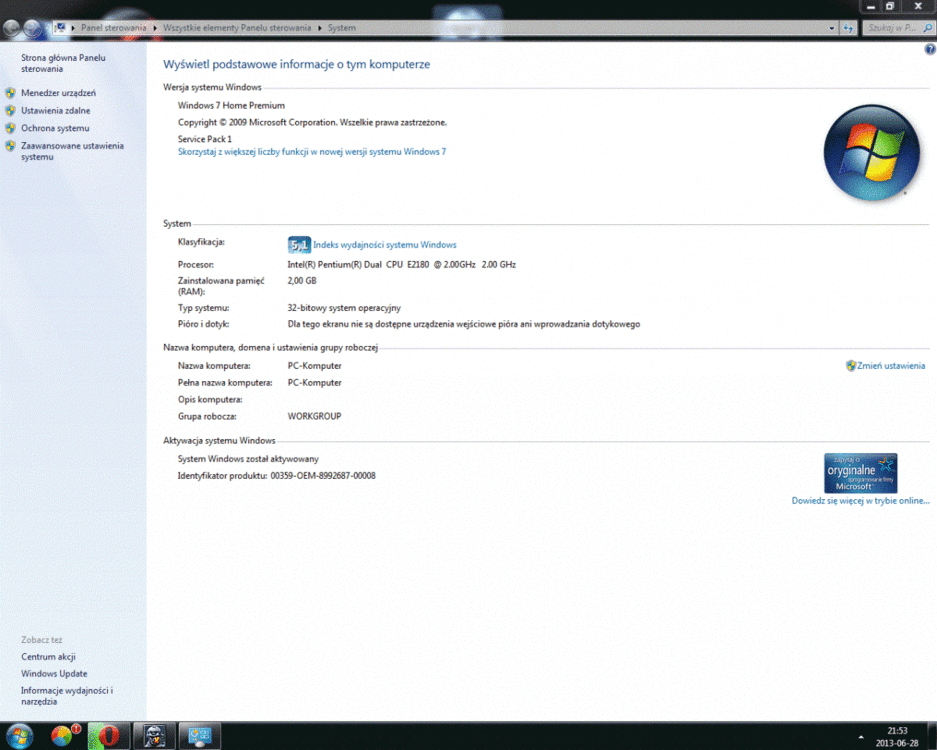Click shield icon beside Menedżer urządzeń
Screen dimensions: 937x750
[10, 93]
